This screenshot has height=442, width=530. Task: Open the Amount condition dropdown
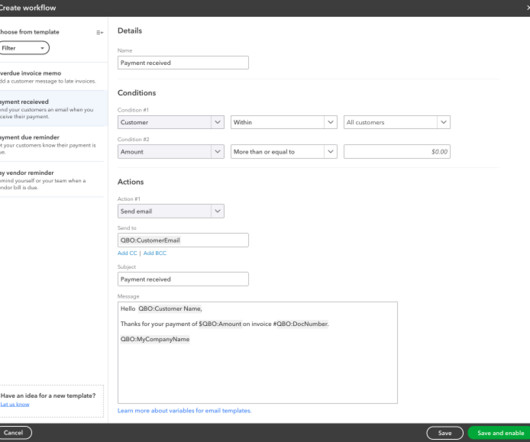point(171,152)
